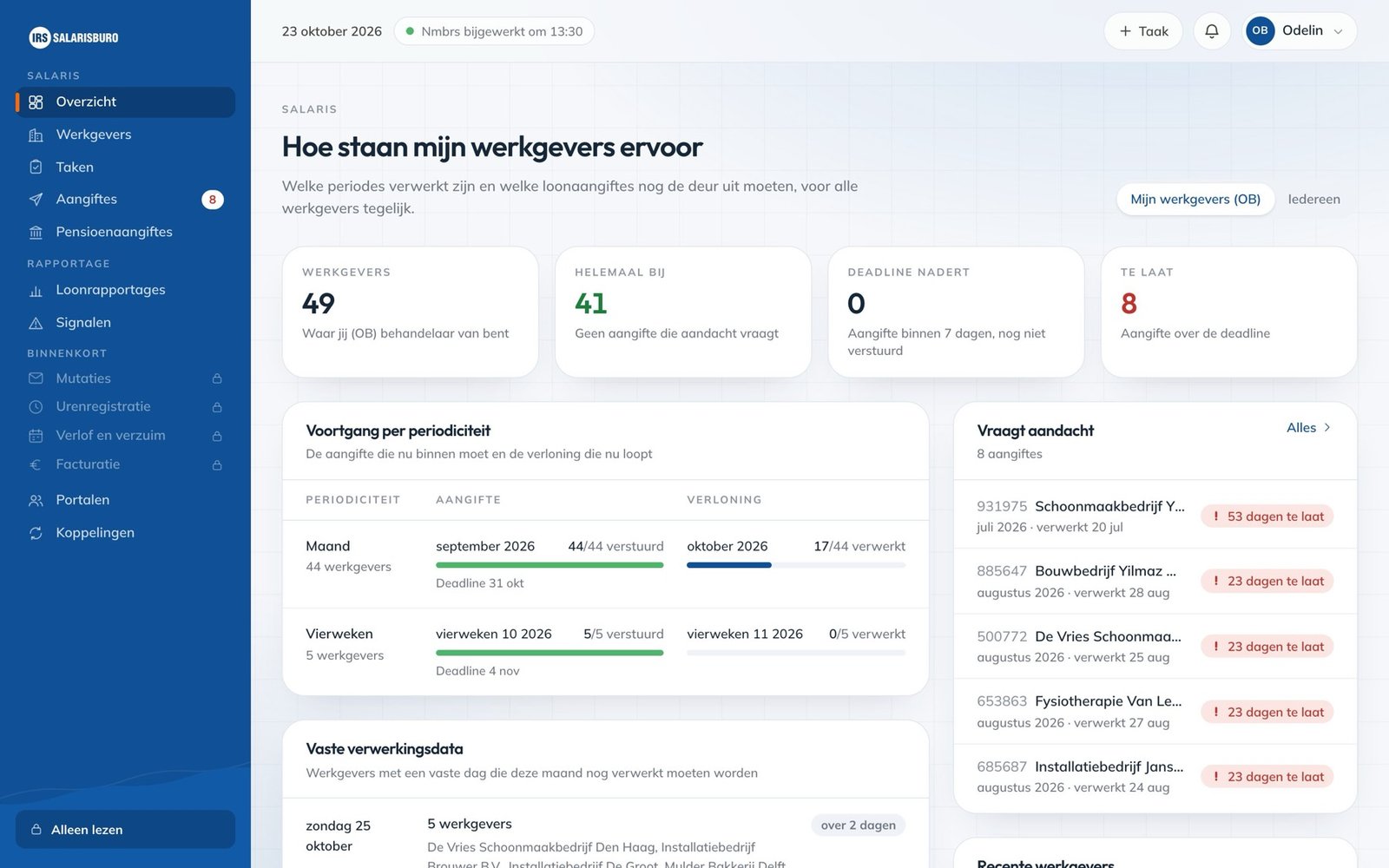Click the OB user avatar
This screenshot has width=1389, height=868.
1260,30
